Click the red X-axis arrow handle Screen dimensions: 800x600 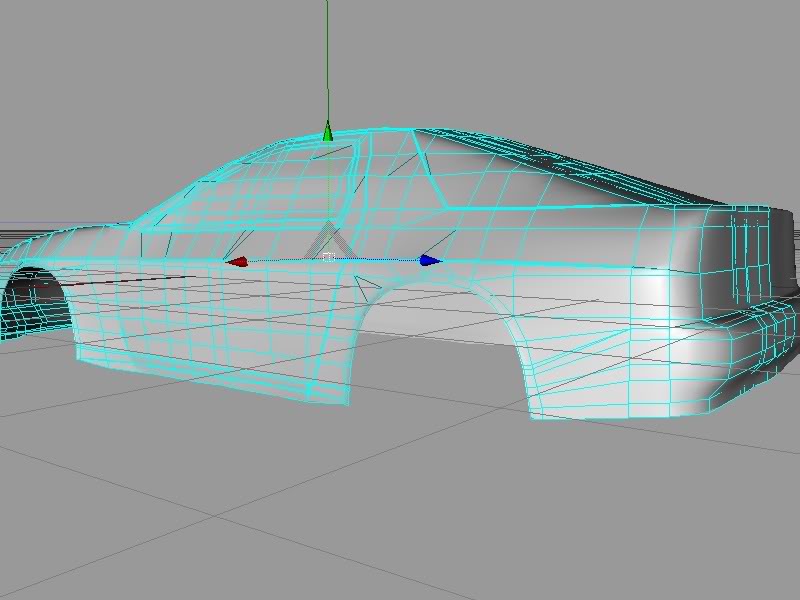pos(237,262)
